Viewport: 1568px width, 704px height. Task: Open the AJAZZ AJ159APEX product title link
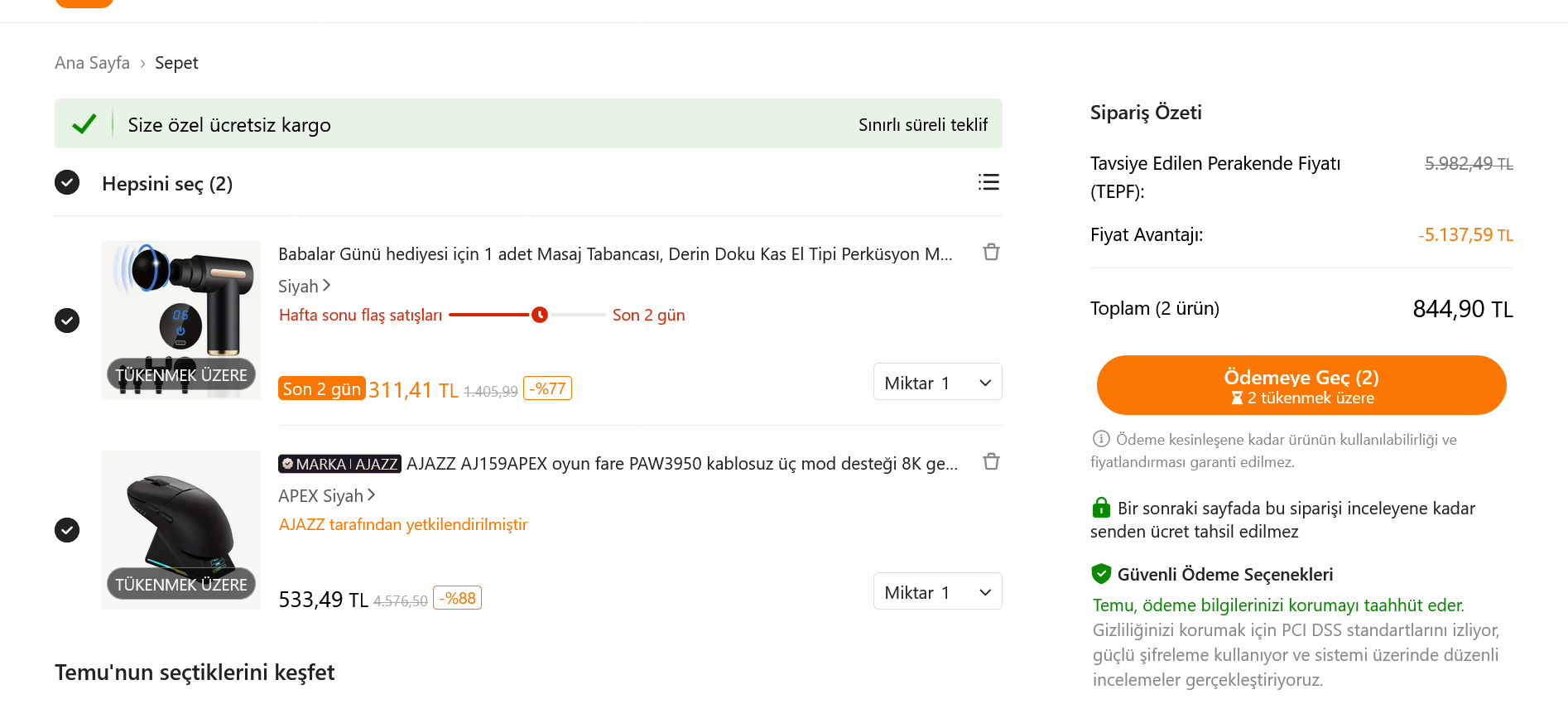681,464
